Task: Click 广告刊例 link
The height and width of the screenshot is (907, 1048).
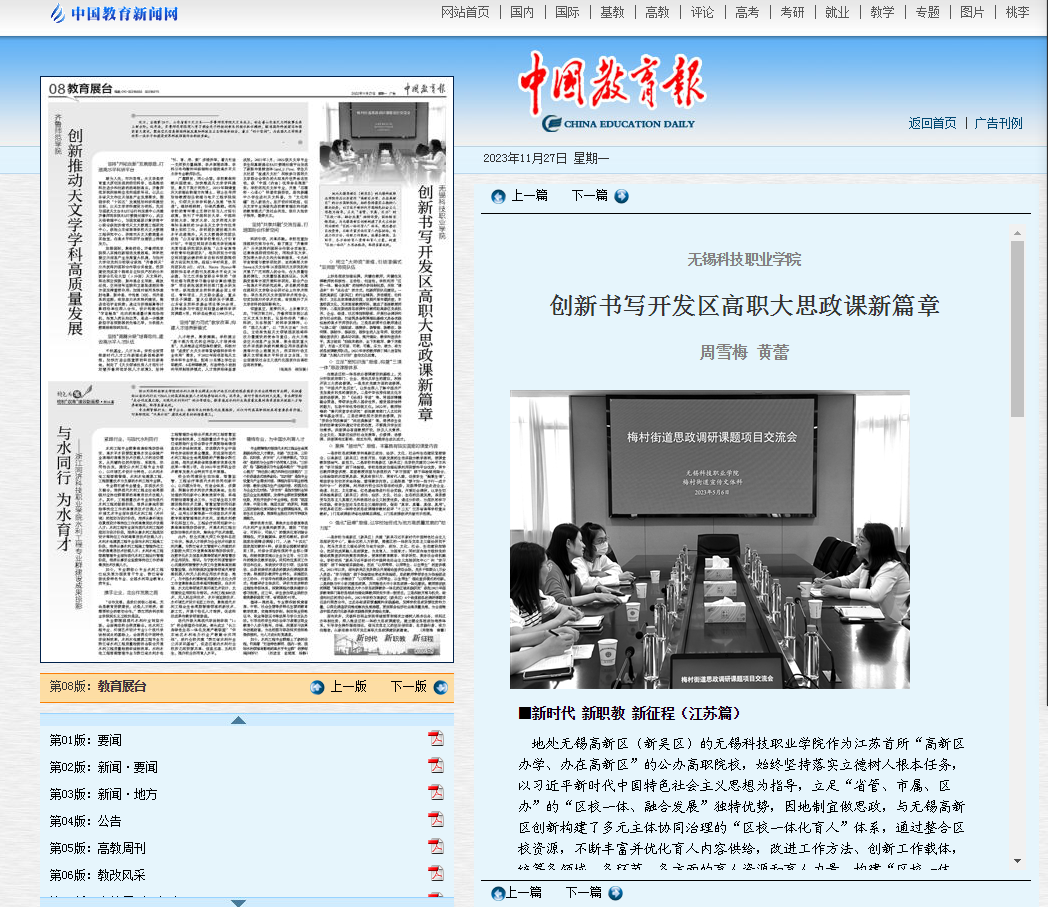Action: click(999, 123)
